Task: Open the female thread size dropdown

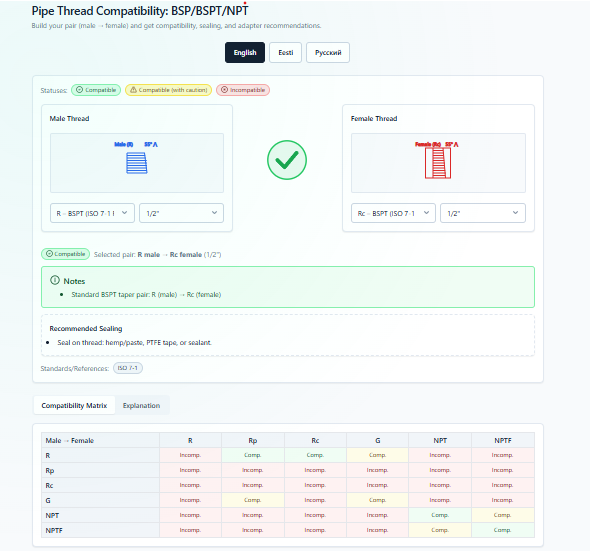Action: 483,213
